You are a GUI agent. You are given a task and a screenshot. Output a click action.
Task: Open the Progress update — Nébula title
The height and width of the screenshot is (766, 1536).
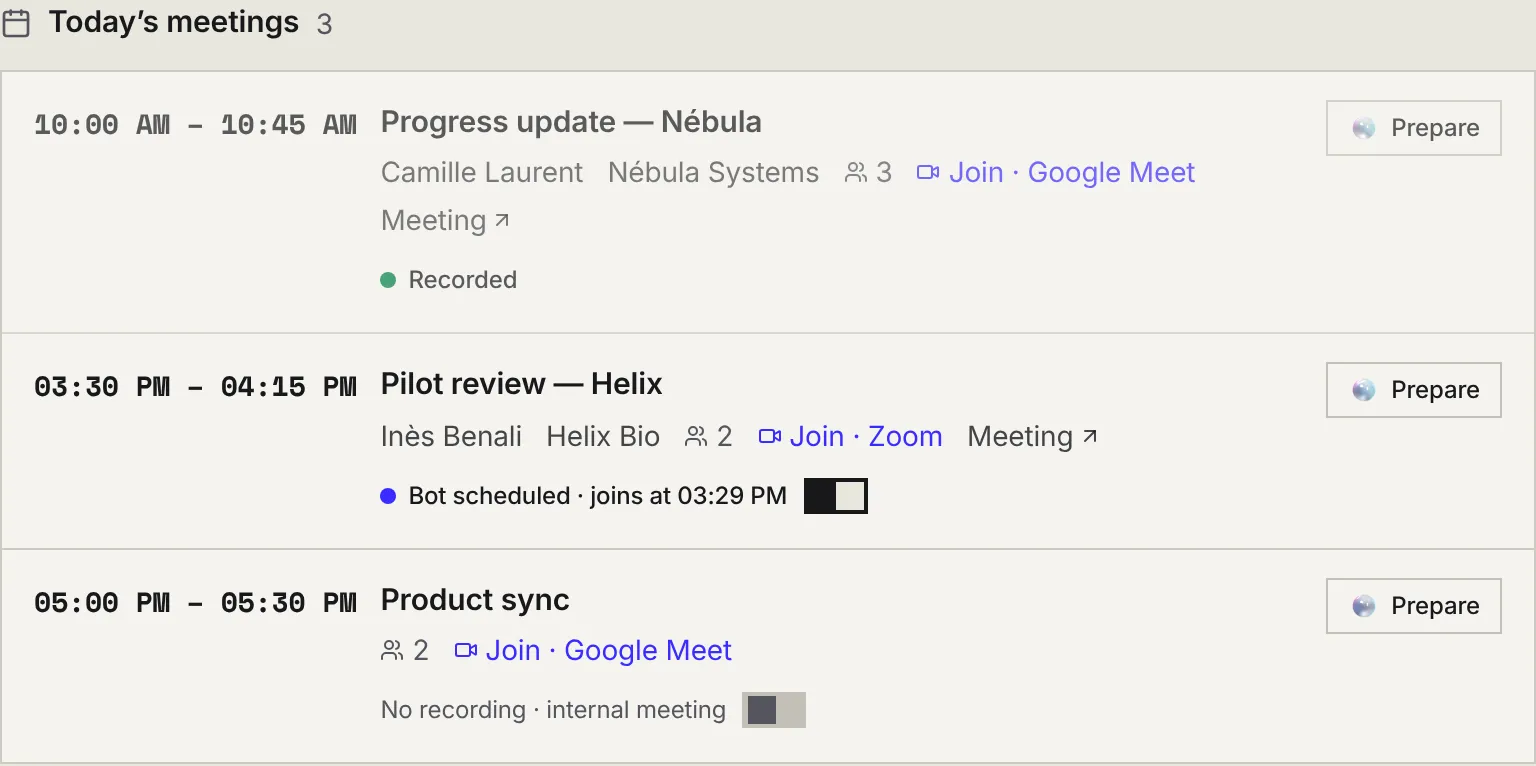coord(571,122)
